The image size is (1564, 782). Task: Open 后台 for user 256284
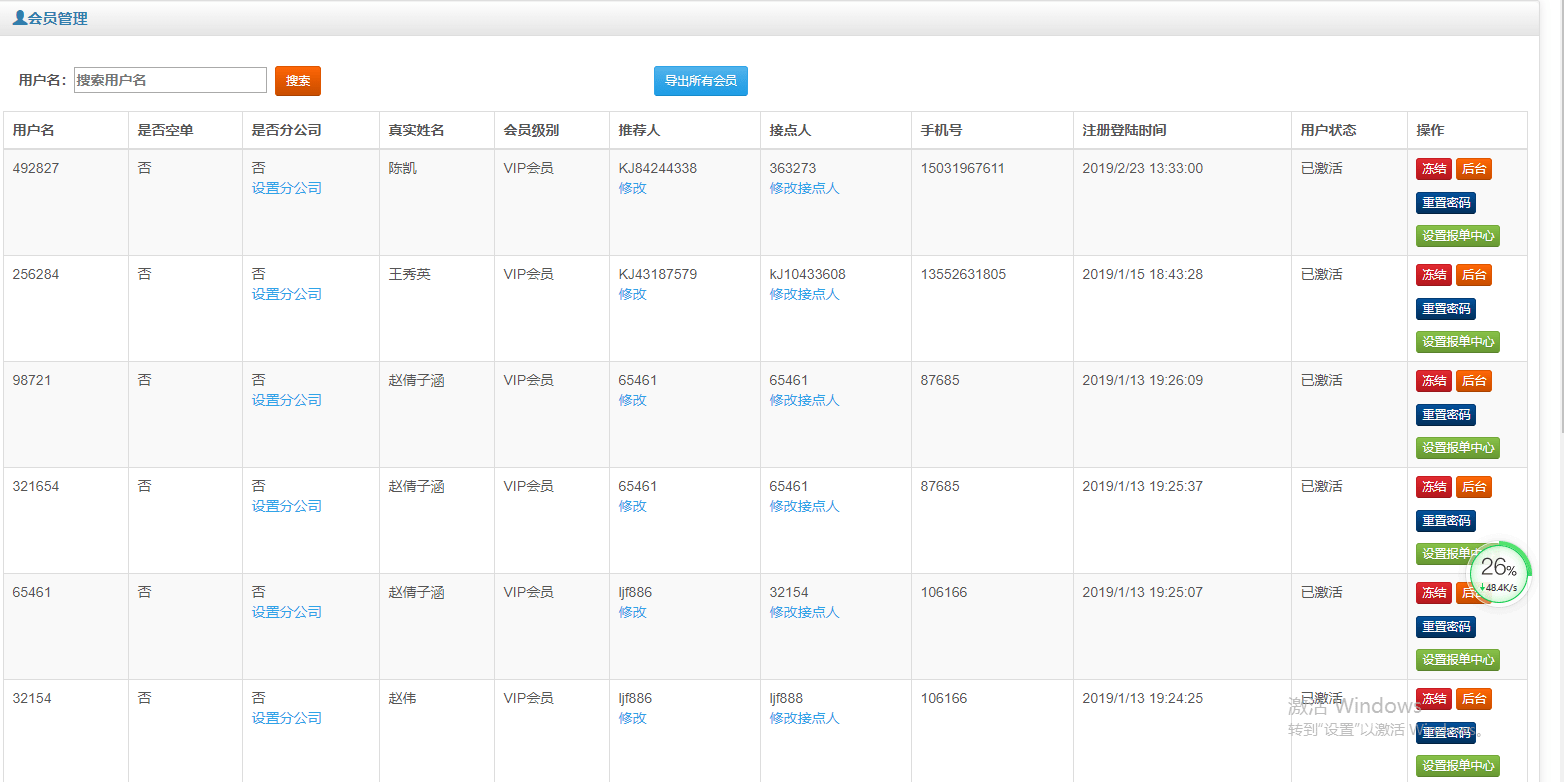click(x=1474, y=275)
